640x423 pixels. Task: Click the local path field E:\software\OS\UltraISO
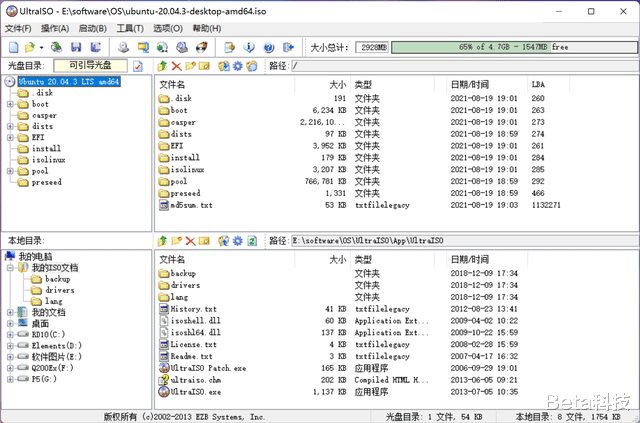464,241
